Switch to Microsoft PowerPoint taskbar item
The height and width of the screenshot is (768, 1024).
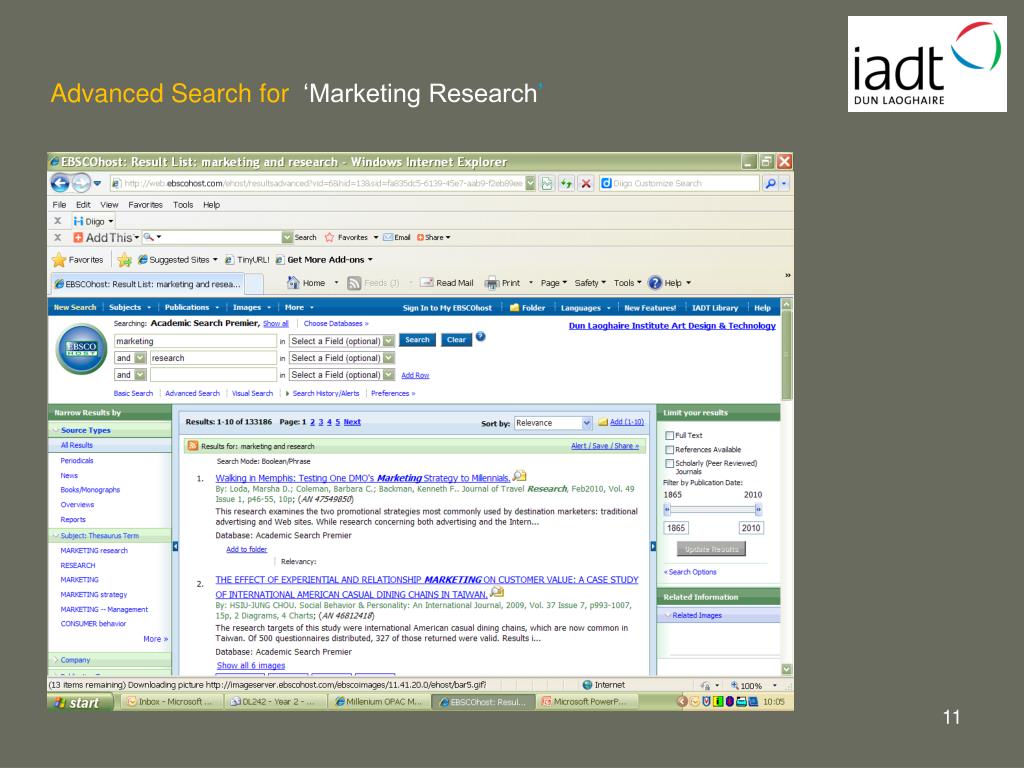[x=584, y=702]
